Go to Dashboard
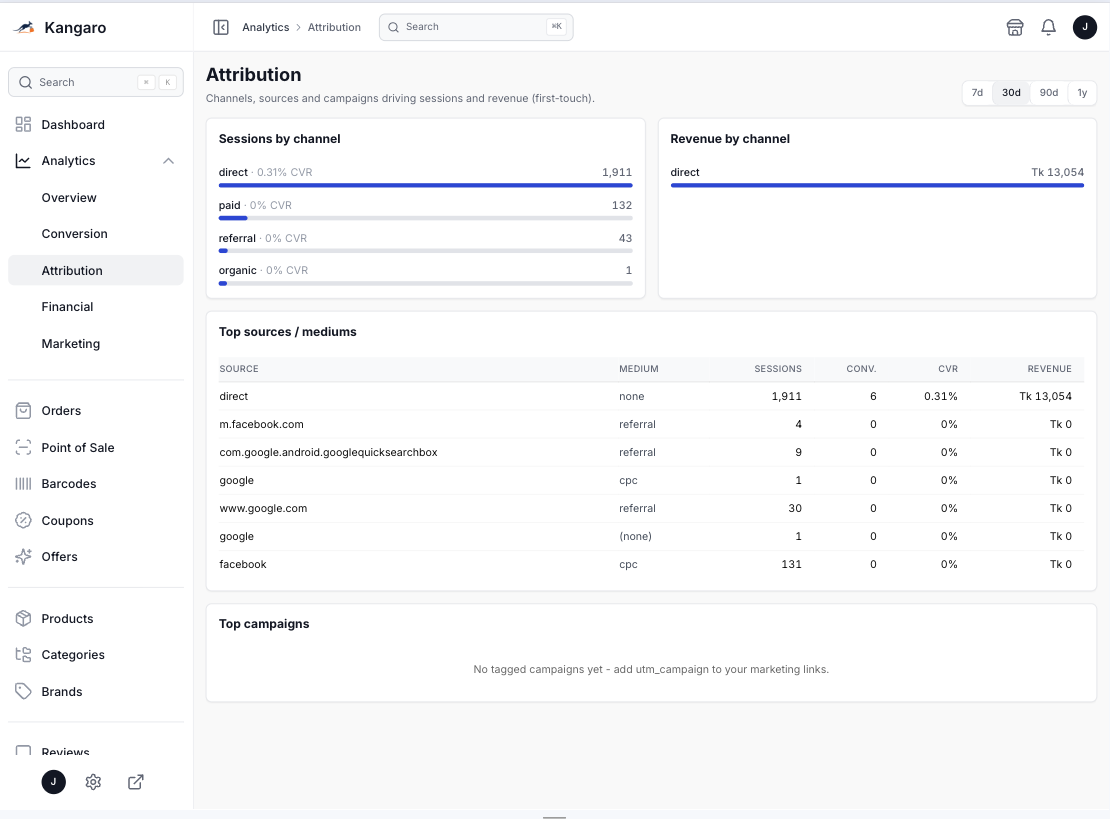This screenshot has width=1110, height=819. tap(96, 125)
